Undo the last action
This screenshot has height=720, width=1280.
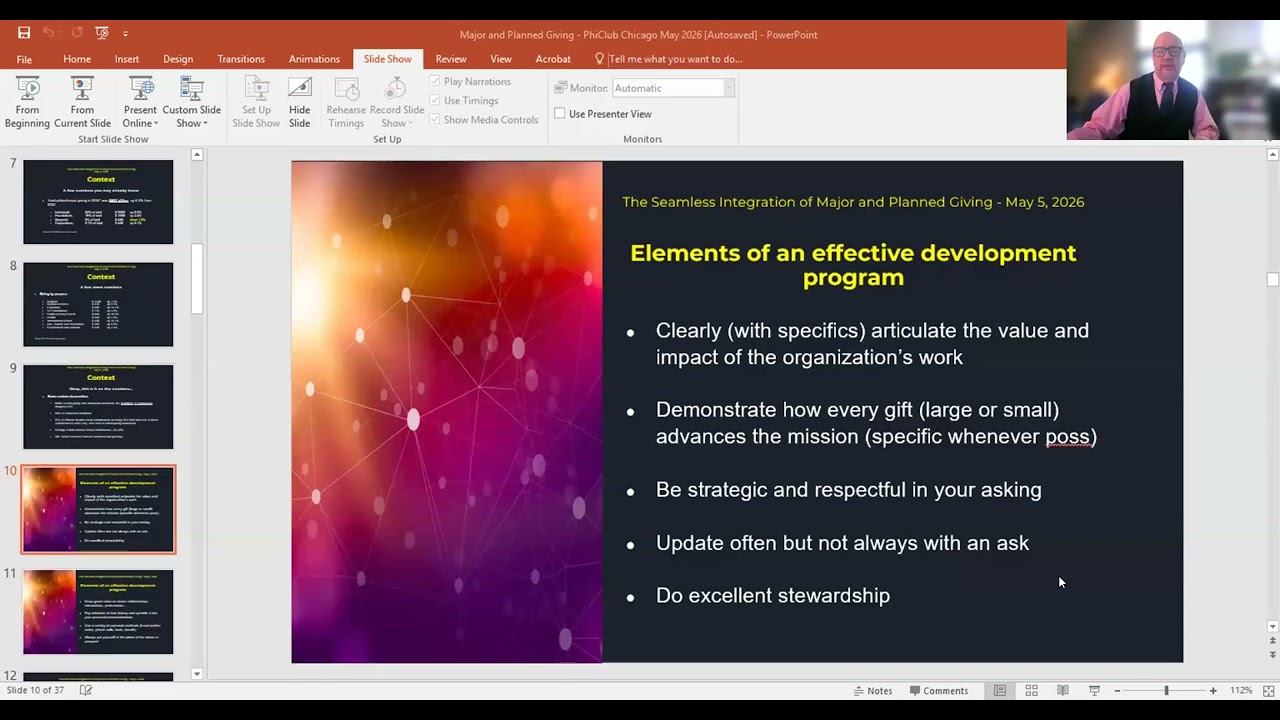pos(48,33)
